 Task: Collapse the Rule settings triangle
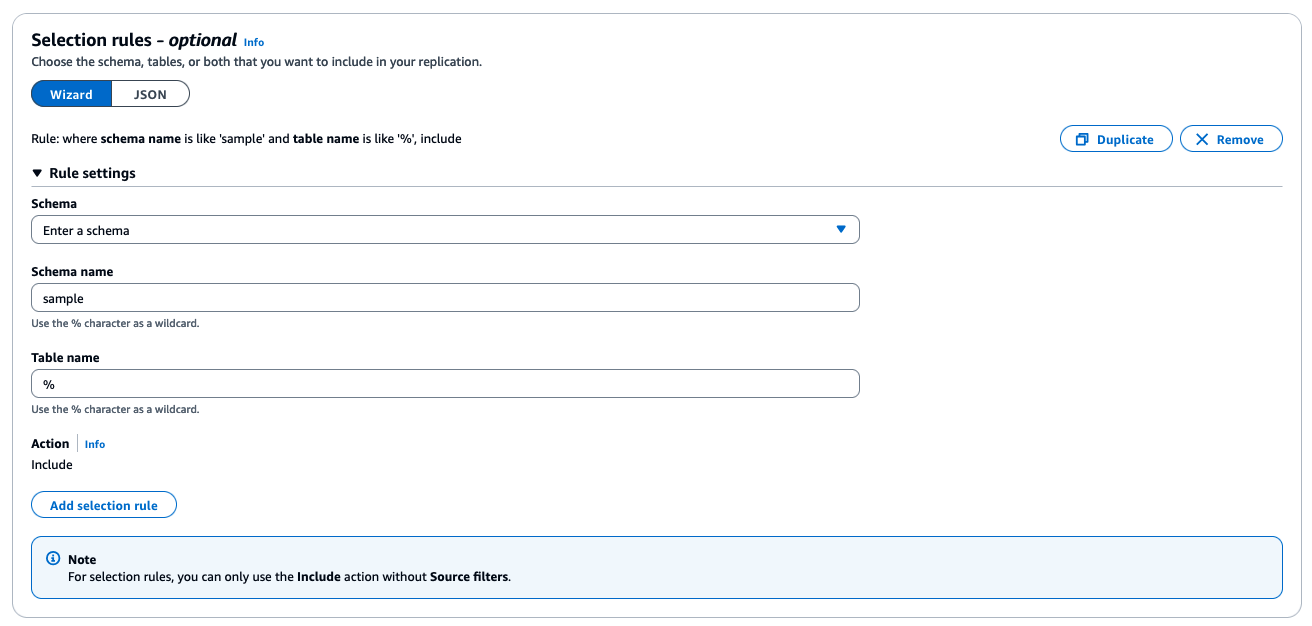point(37,173)
